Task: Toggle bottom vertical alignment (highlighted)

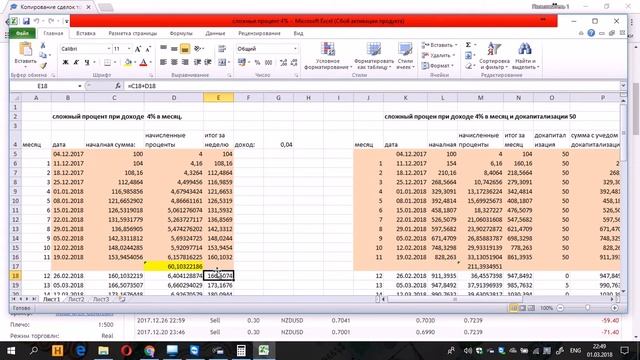Action: [185, 49]
